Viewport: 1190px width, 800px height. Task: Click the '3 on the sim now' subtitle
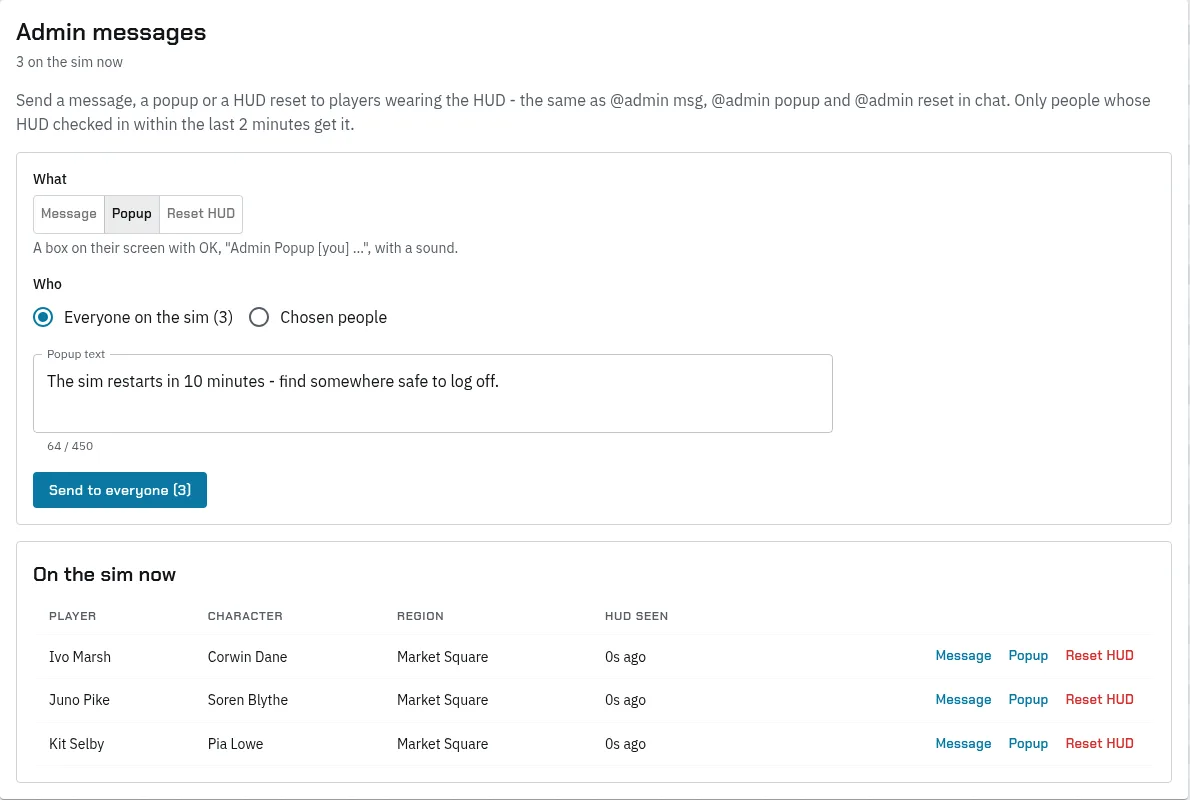(70, 62)
